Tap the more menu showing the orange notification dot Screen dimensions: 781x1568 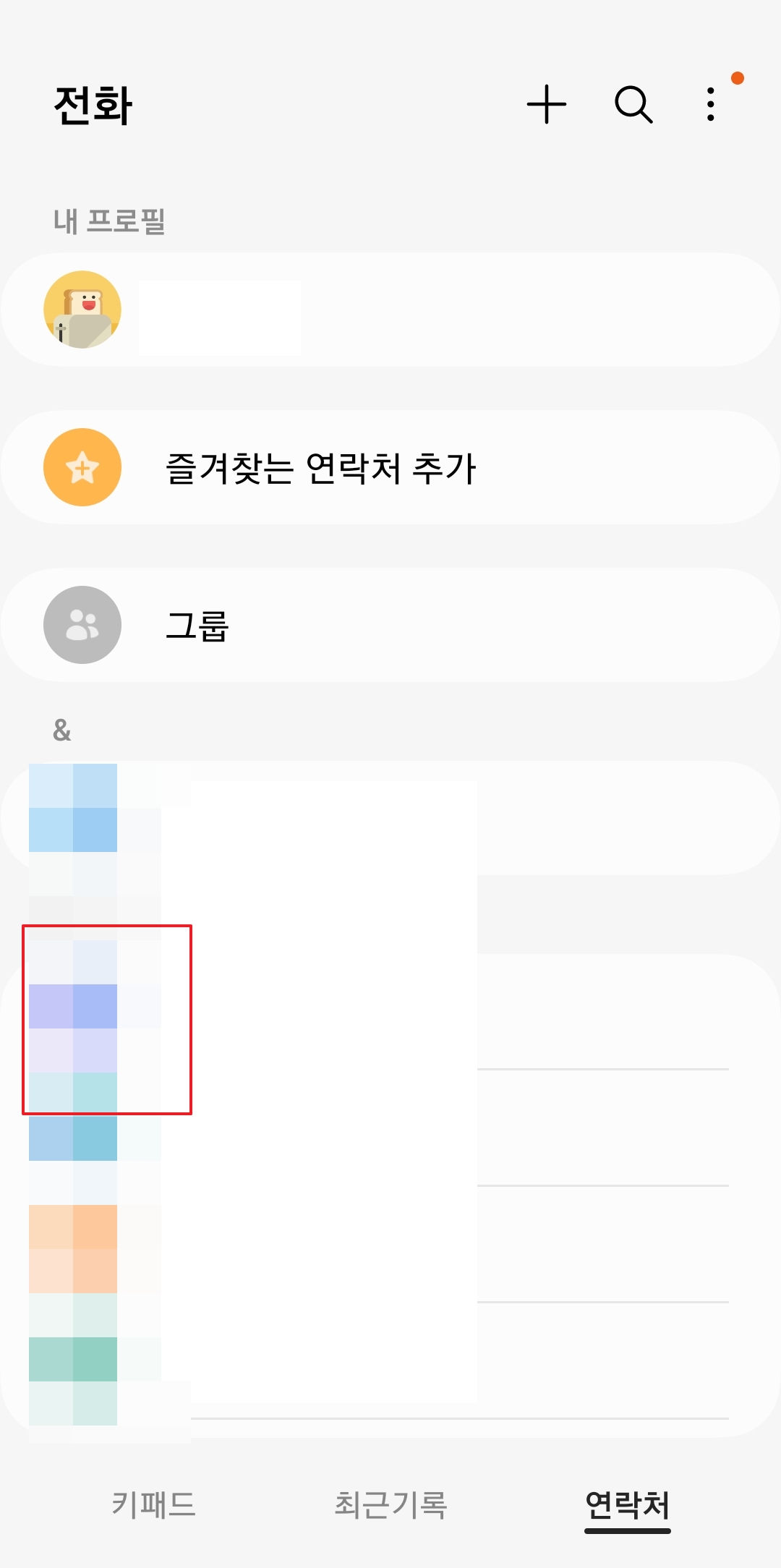click(x=712, y=103)
